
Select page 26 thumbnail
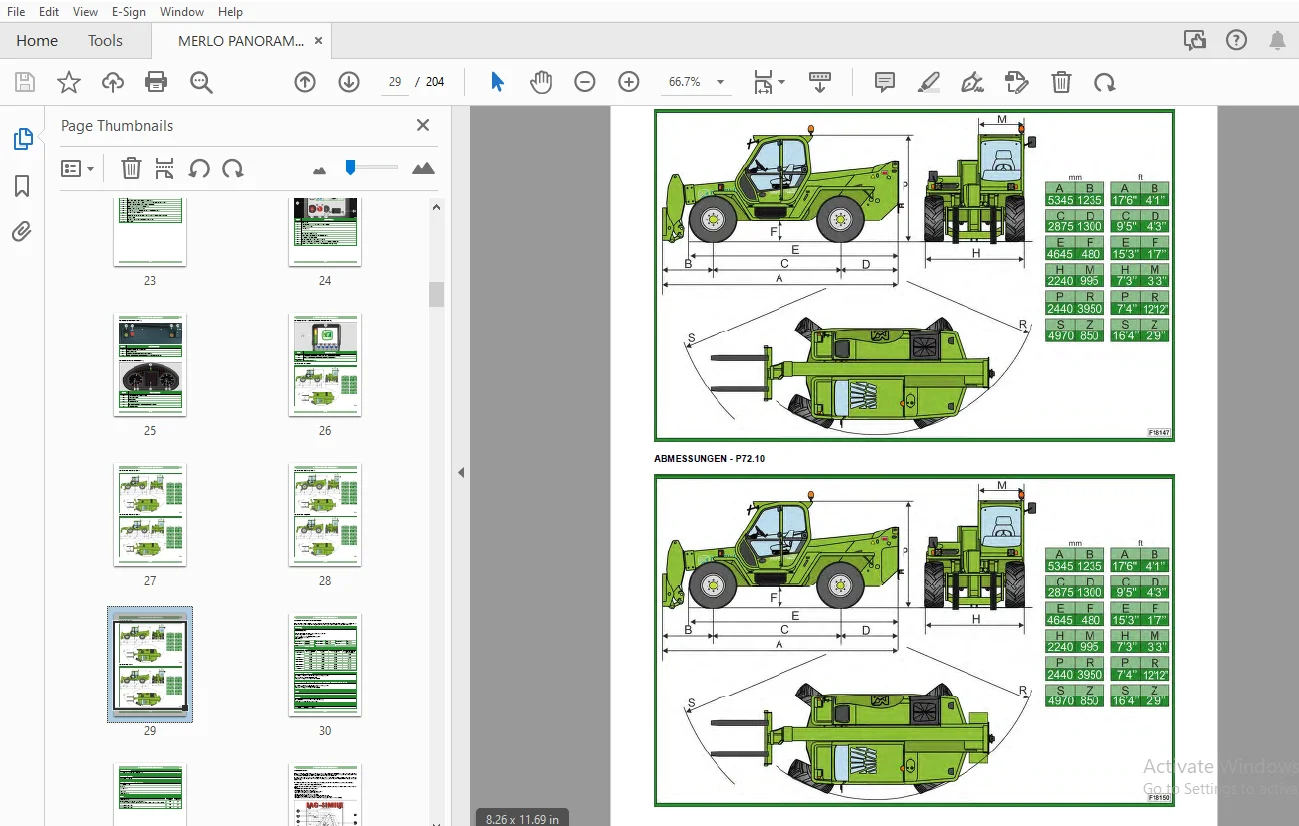[x=325, y=365]
